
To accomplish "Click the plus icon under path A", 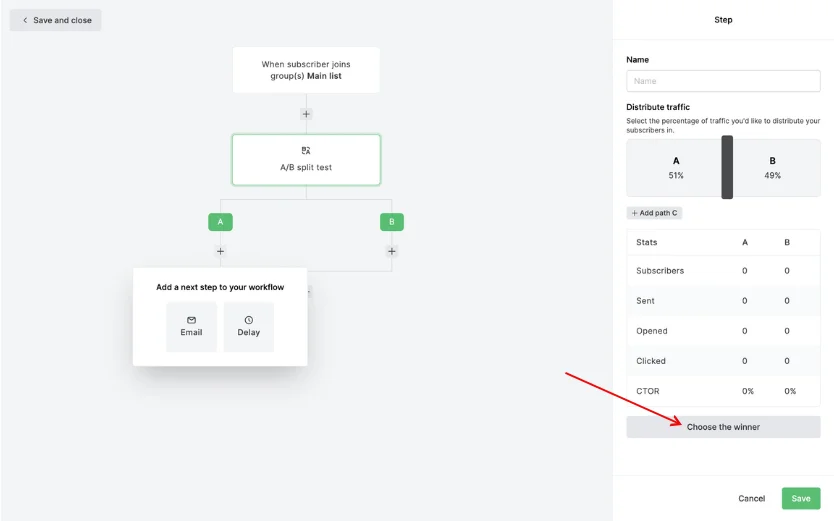I will tap(220, 251).
